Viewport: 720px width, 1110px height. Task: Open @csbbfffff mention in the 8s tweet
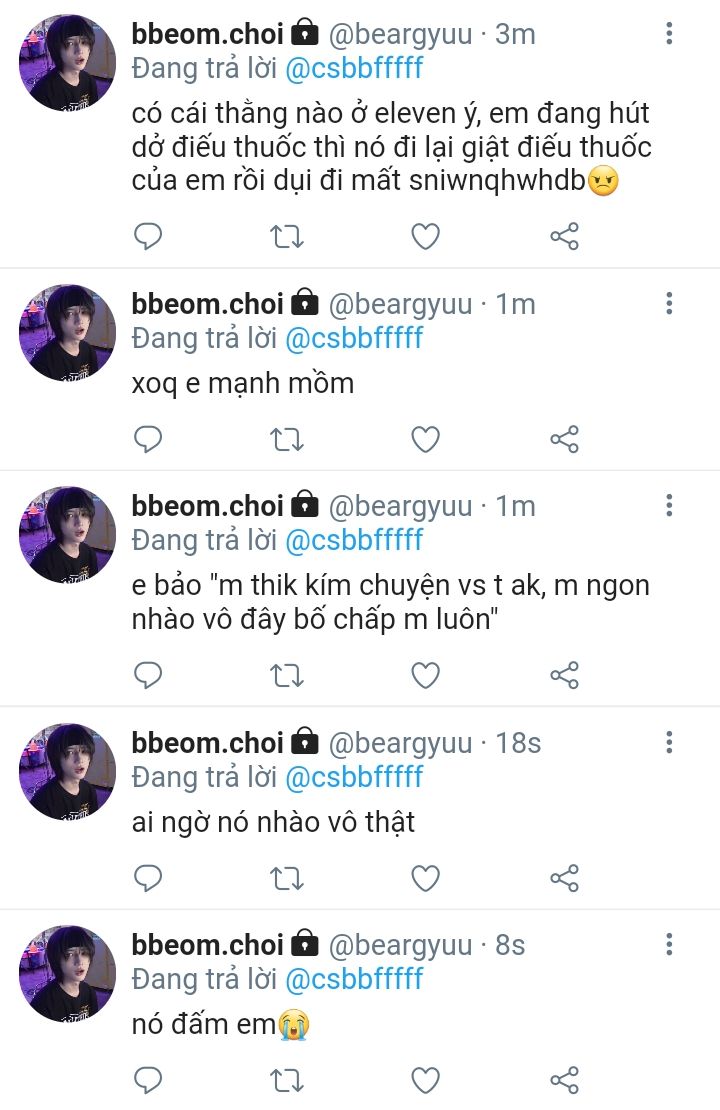point(354,978)
